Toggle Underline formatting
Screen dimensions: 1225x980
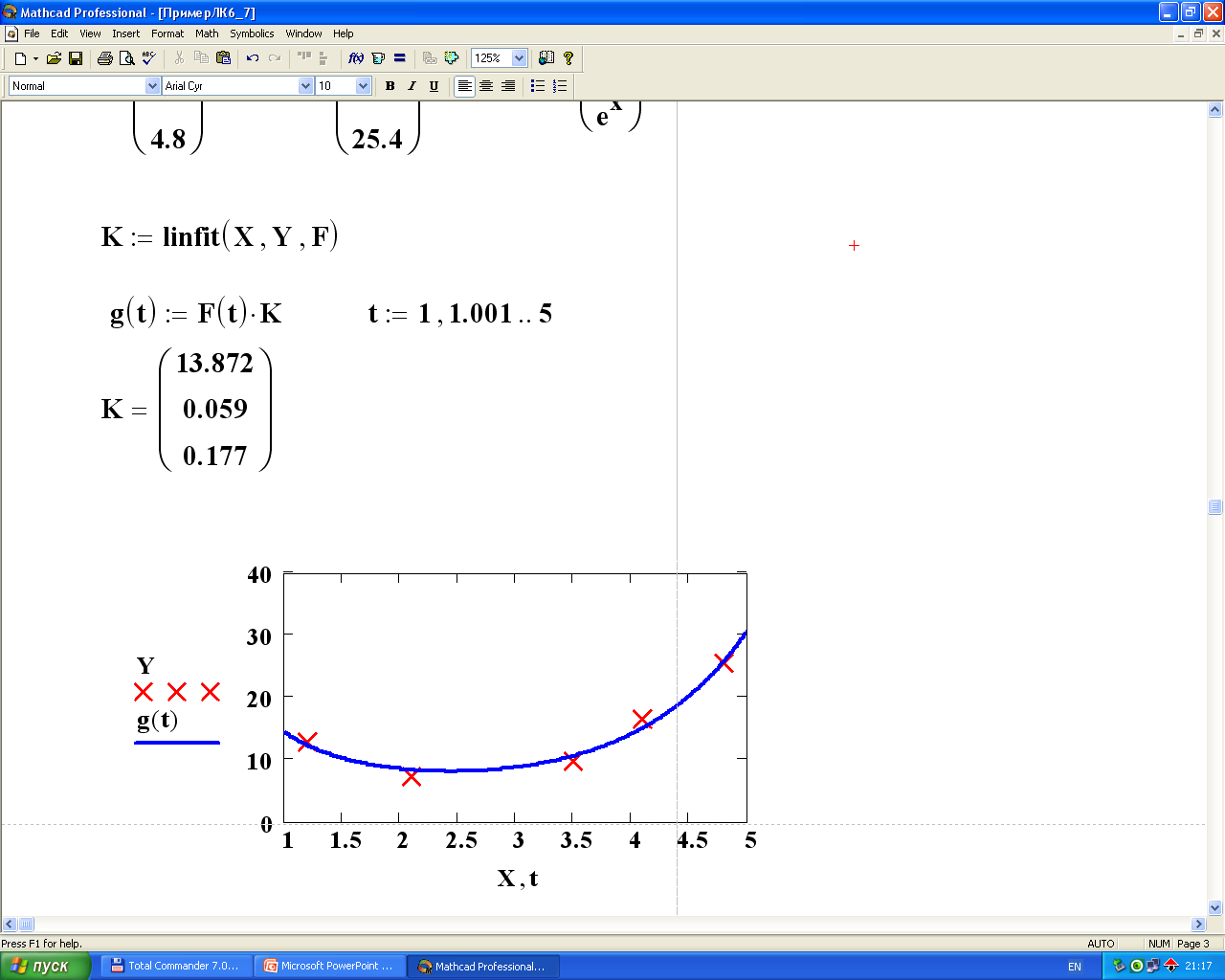(434, 86)
